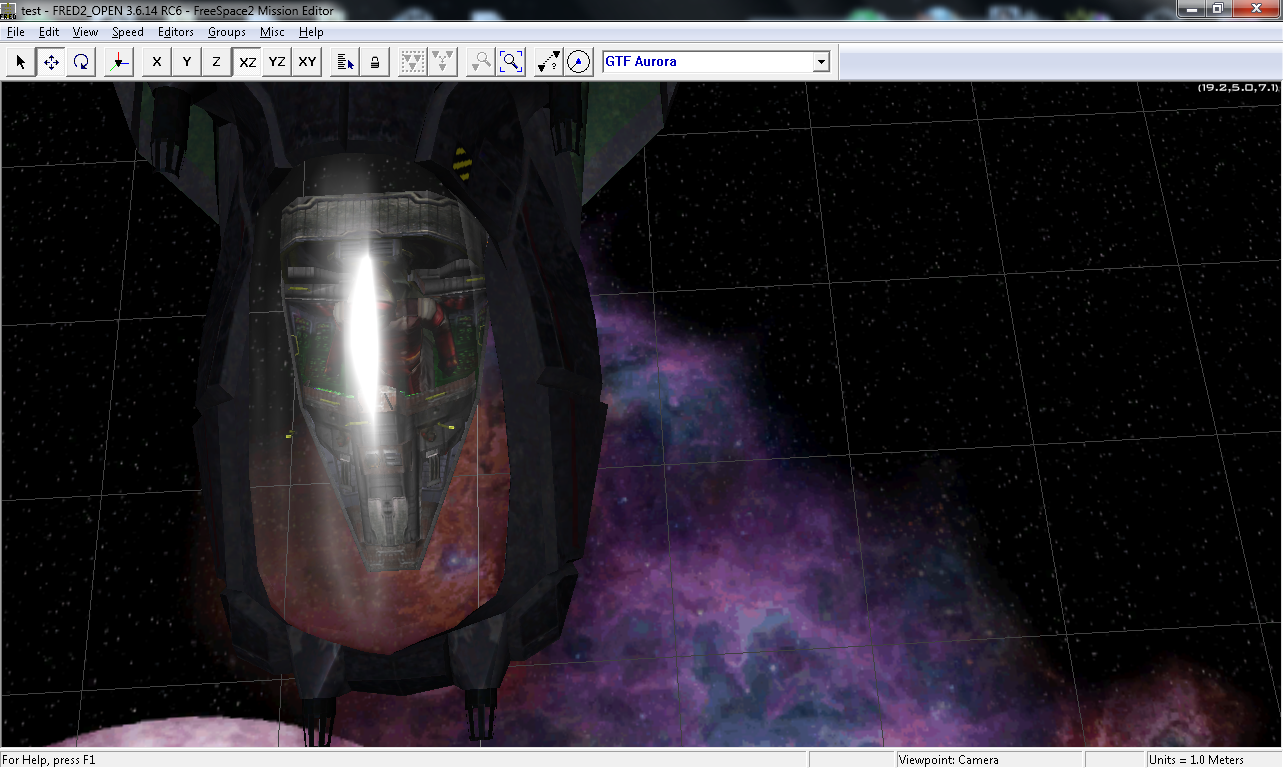Click the 'For Help, press F1' status text

coord(49,760)
